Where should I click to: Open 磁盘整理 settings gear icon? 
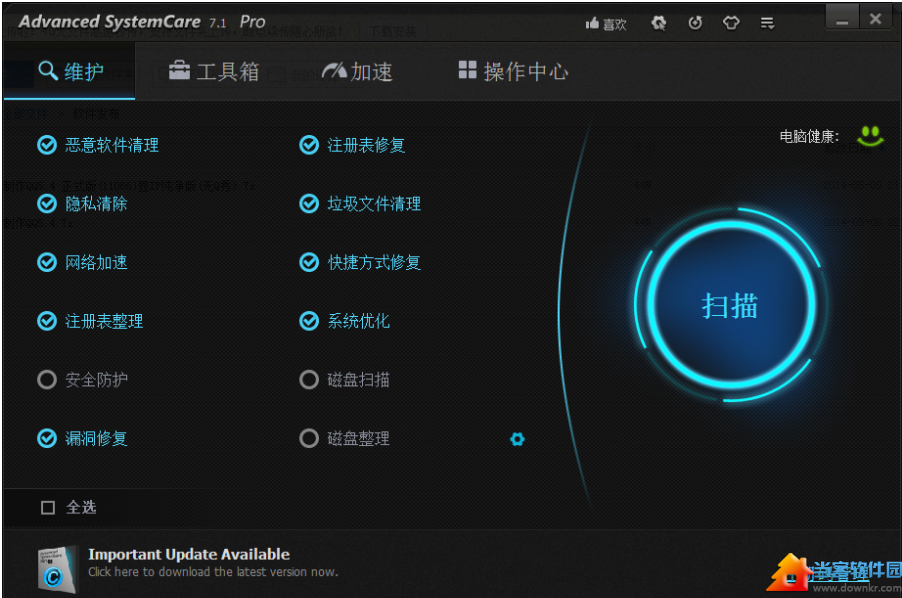pos(517,439)
